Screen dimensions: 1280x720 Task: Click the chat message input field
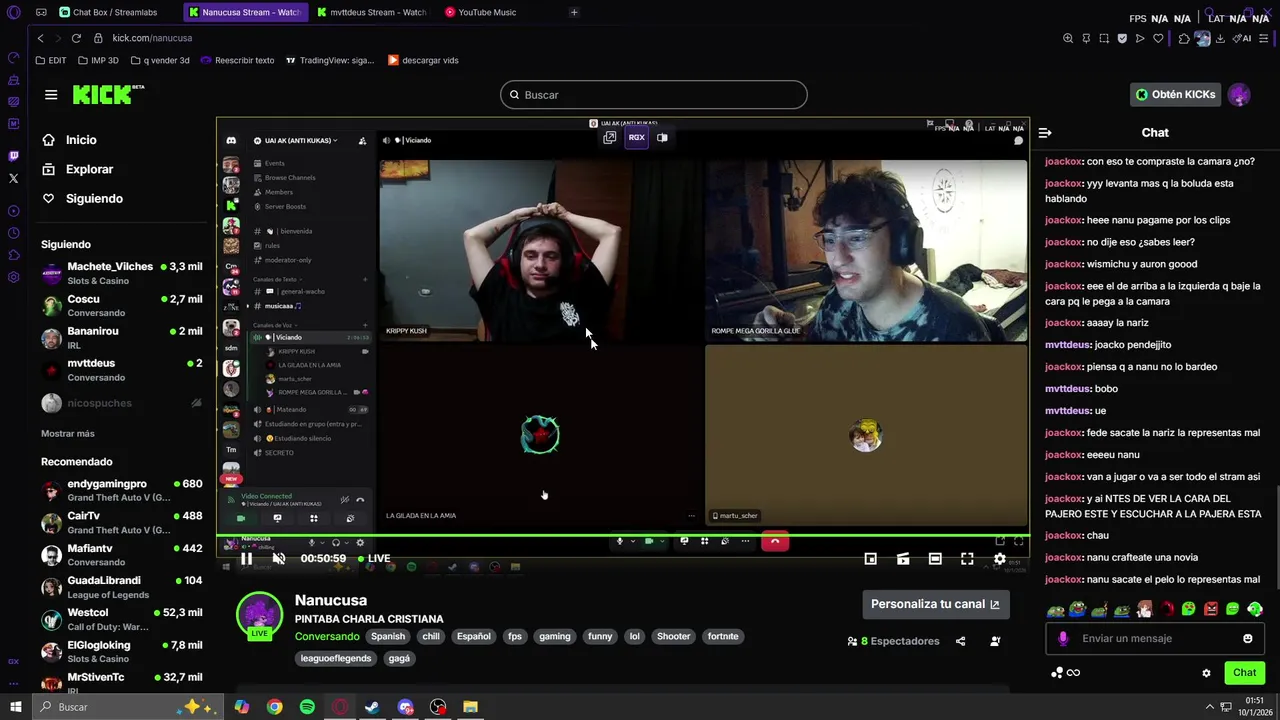click(x=1155, y=639)
